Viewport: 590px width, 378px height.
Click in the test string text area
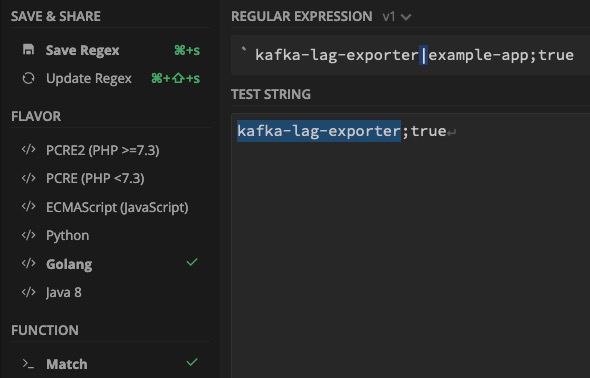pos(411,244)
